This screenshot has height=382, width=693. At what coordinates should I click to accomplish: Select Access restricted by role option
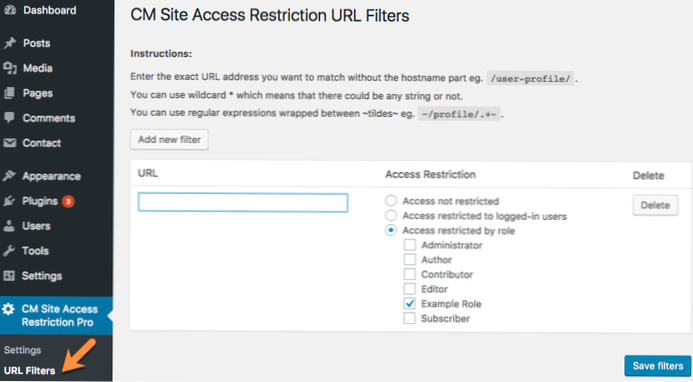pos(391,230)
